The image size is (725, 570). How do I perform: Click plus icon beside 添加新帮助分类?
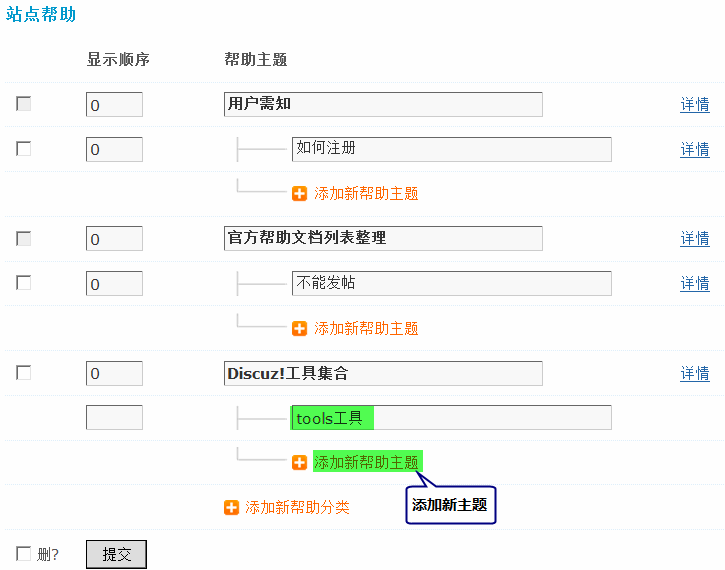click(232, 508)
